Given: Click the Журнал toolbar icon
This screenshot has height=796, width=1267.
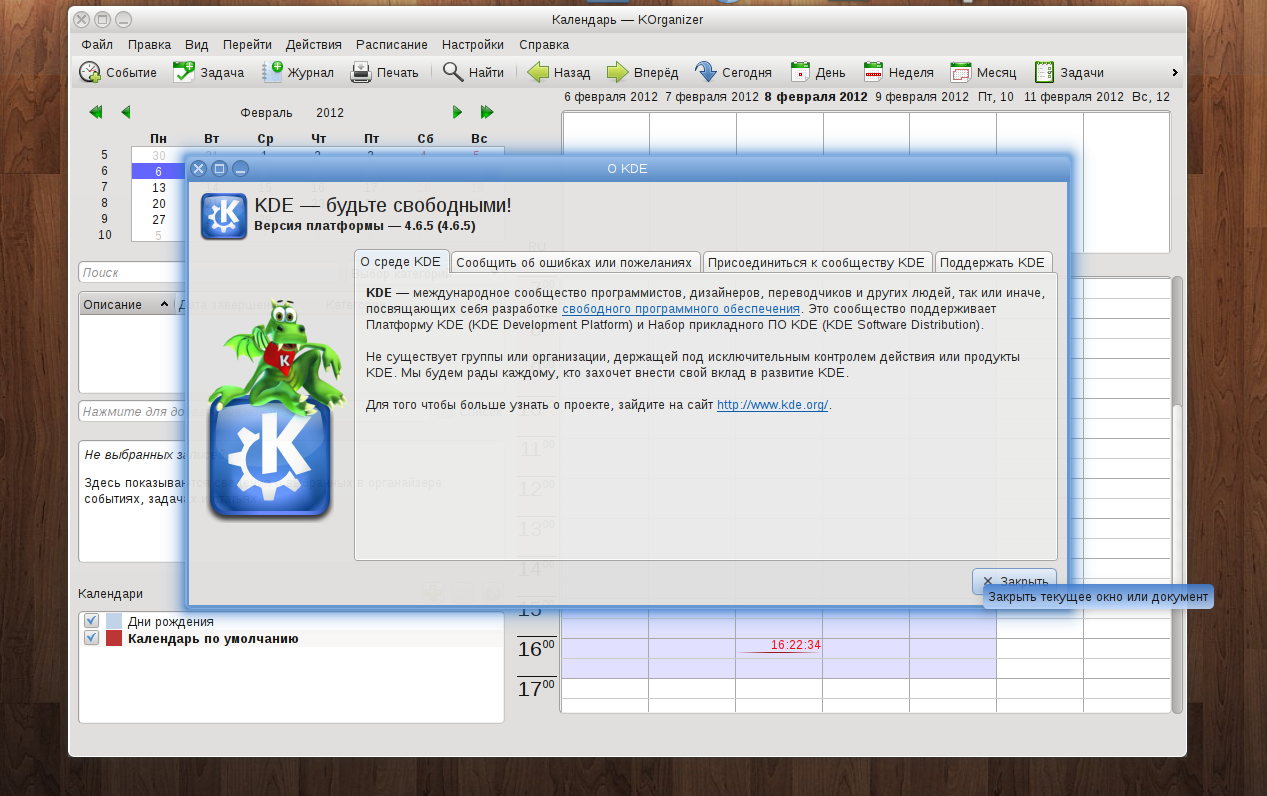Looking at the screenshot, I should pyautogui.click(x=272, y=72).
